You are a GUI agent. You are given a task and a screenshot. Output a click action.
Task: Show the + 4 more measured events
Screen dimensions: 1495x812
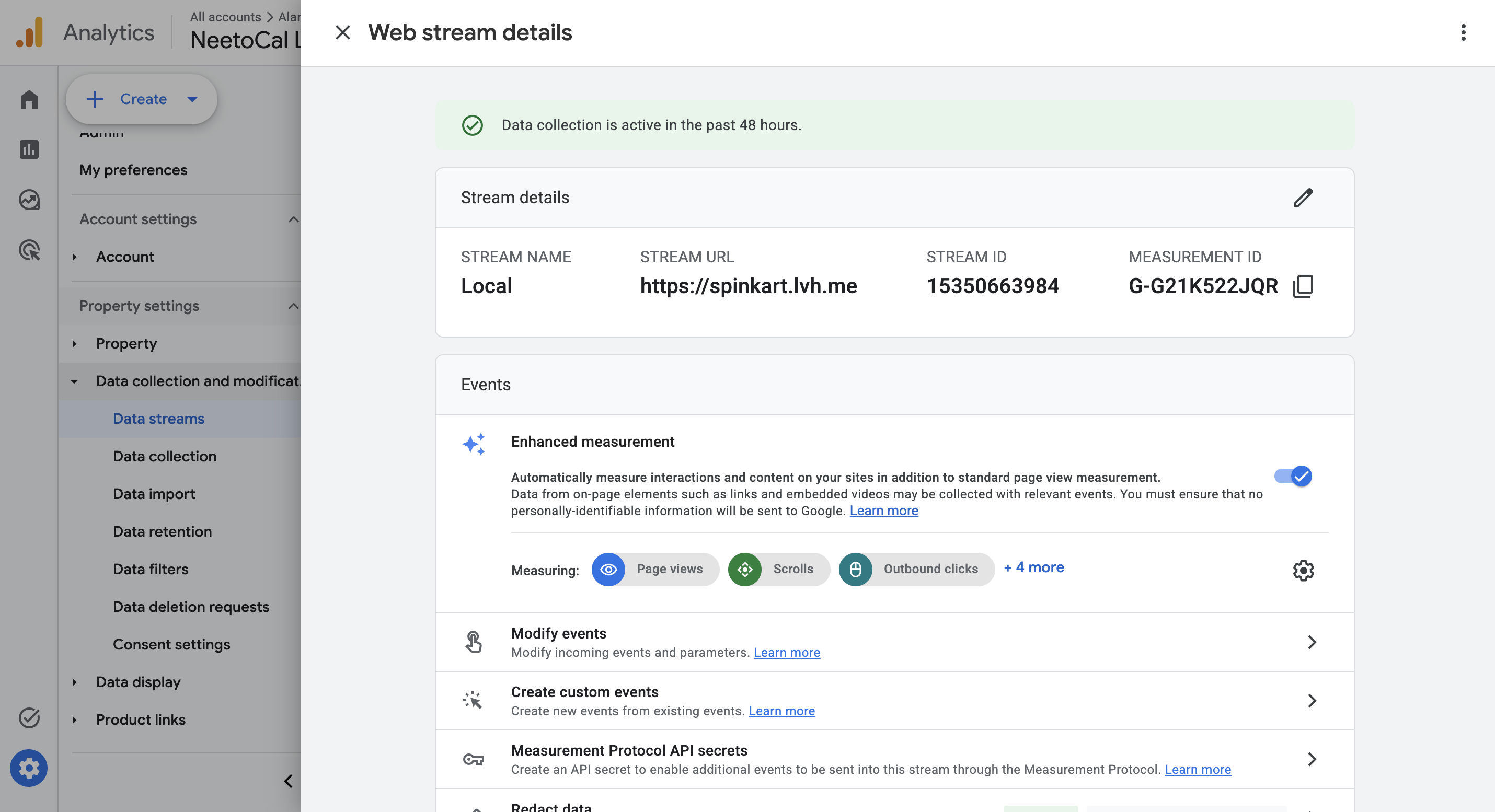pyautogui.click(x=1033, y=567)
